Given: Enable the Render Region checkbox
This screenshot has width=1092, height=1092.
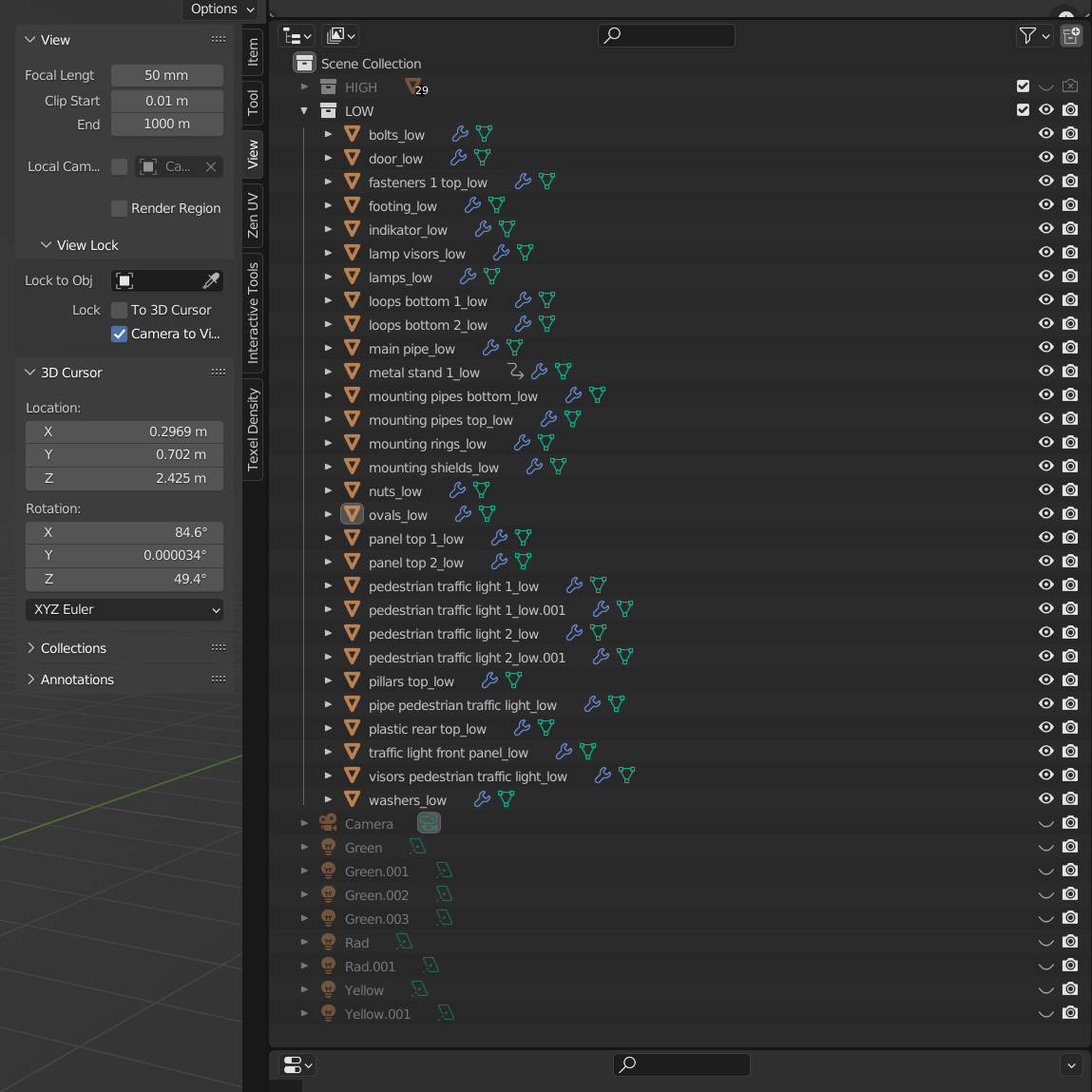Looking at the screenshot, I should tap(120, 208).
